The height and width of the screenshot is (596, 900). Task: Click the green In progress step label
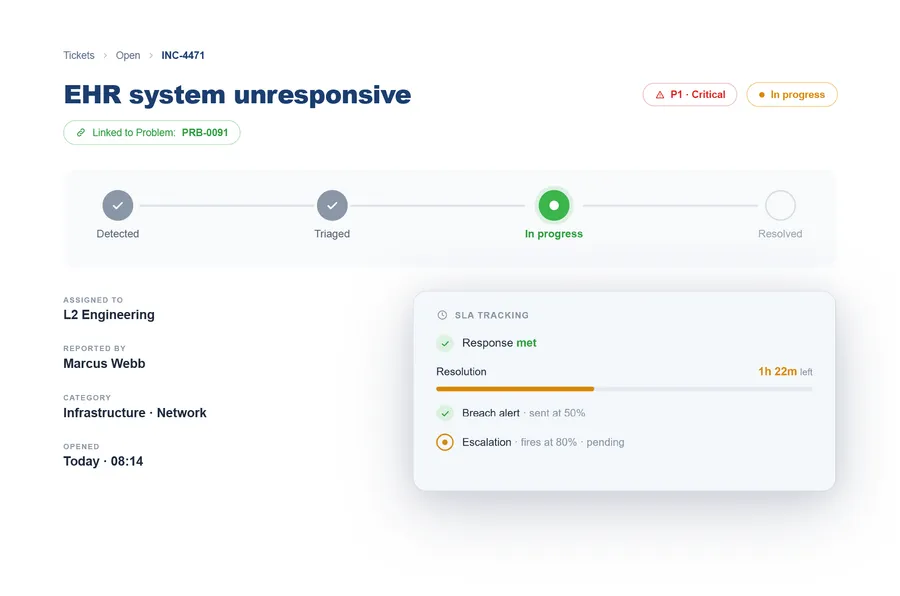554,234
